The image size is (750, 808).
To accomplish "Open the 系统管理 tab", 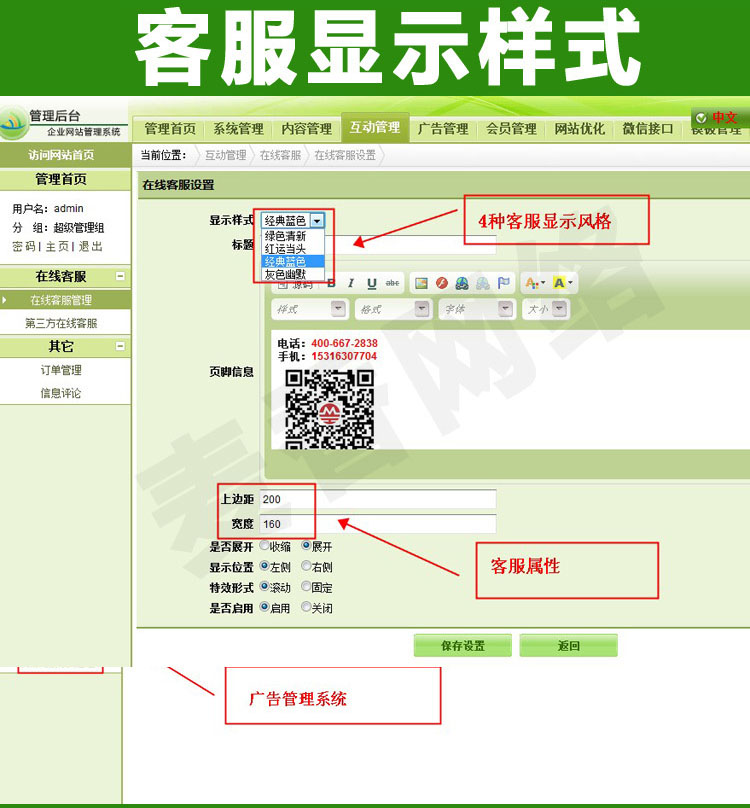I will point(239,128).
